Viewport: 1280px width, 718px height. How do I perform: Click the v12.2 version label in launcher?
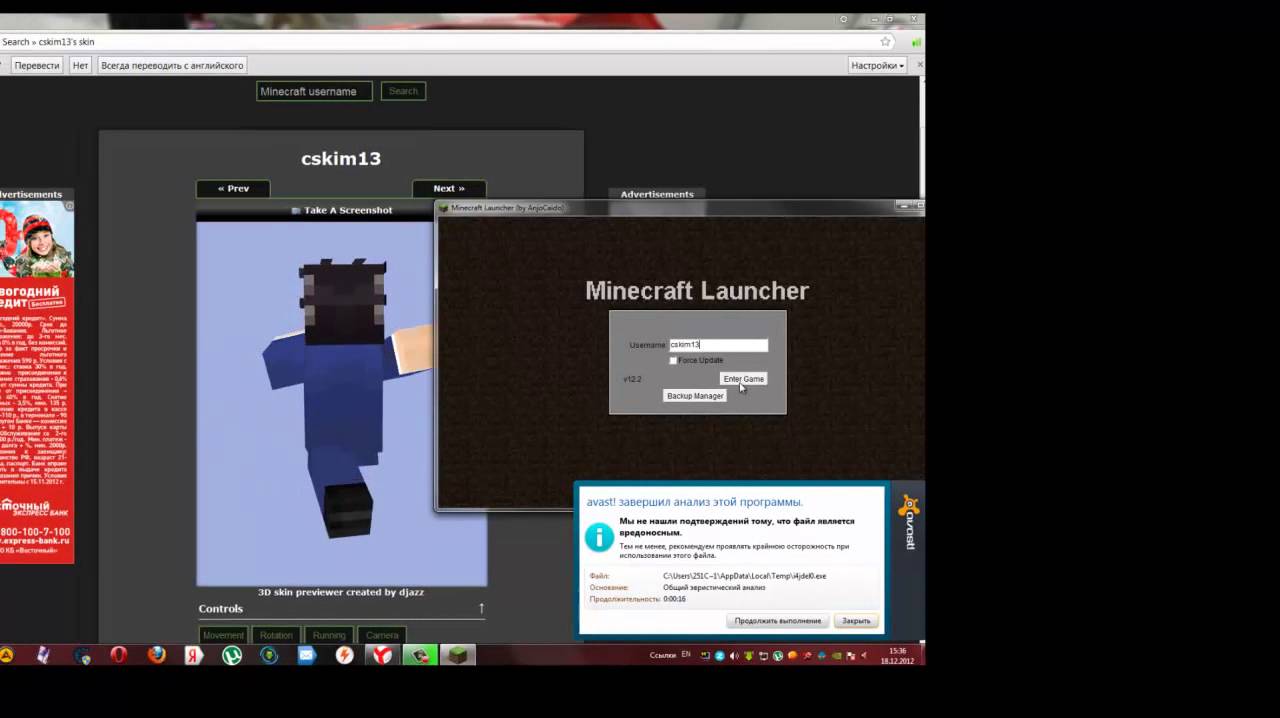click(632, 379)
